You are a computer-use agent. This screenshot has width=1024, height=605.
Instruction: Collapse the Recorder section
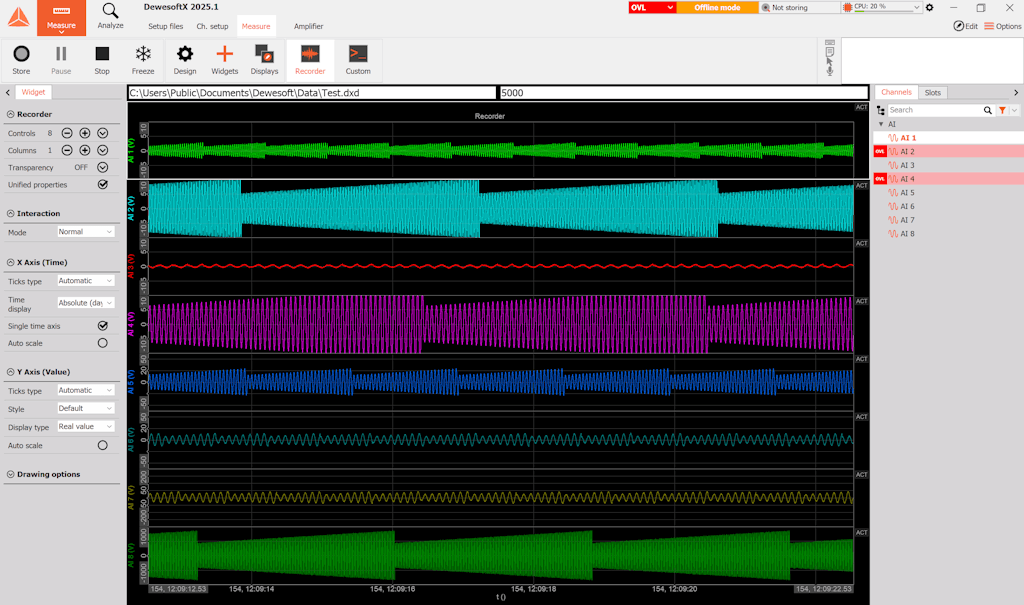(x=10, y=114)
